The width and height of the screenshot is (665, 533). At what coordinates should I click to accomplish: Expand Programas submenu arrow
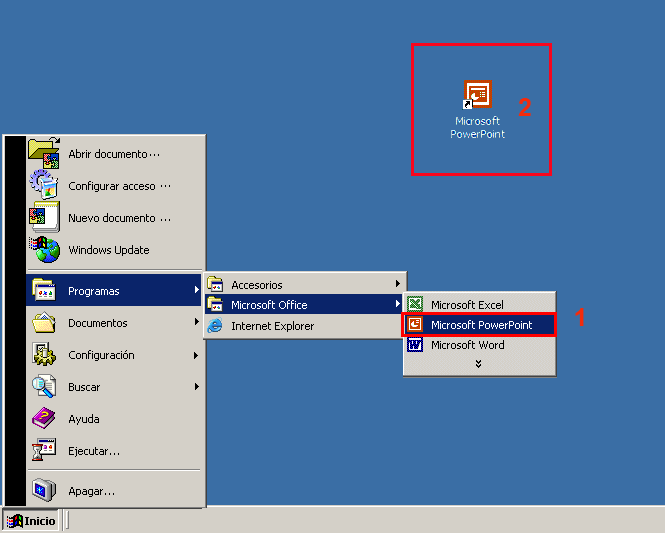coord(196,290)
